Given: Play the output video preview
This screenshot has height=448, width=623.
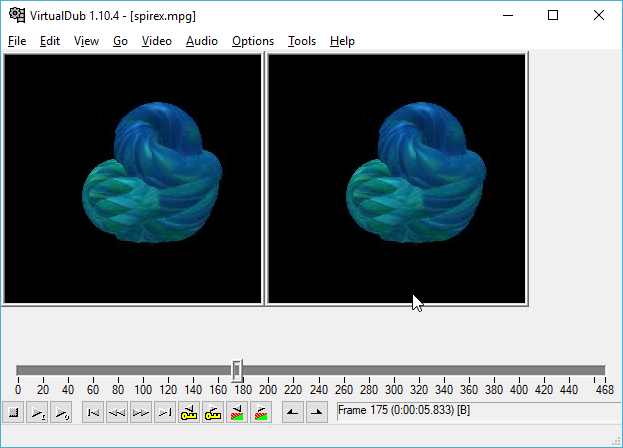Looking at the screenshot, I should (61, 412).
